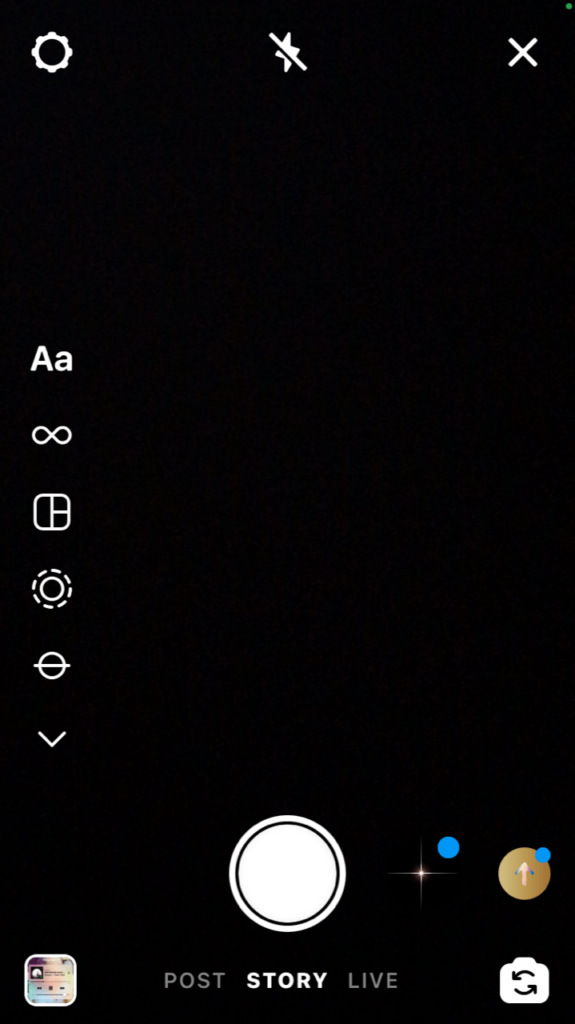Viewport: 575px width, 1024px height.
Task: Open the Layout grid tool
Action: pos(52,512)
